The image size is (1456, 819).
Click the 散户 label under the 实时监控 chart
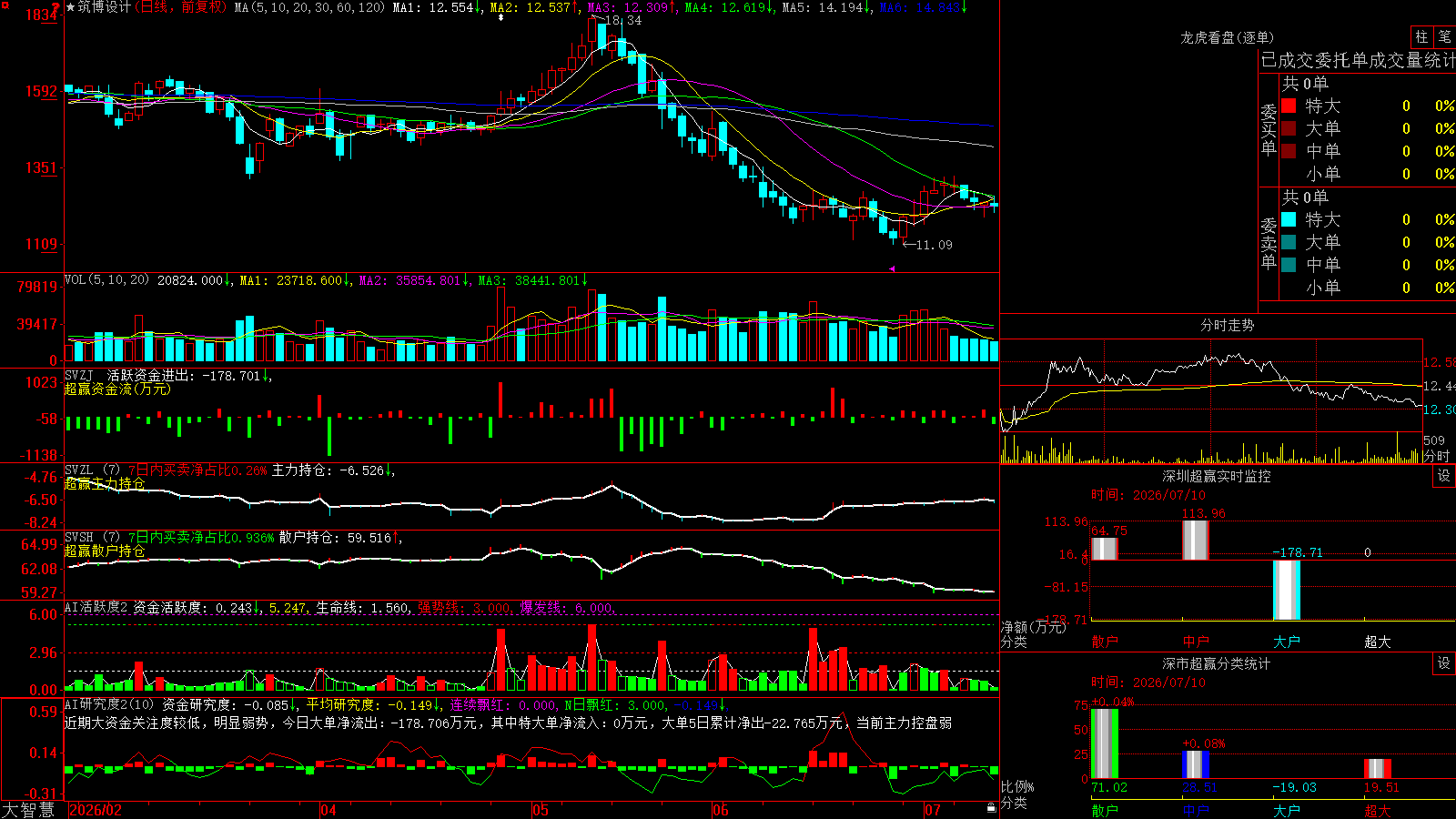(1104, 642)
